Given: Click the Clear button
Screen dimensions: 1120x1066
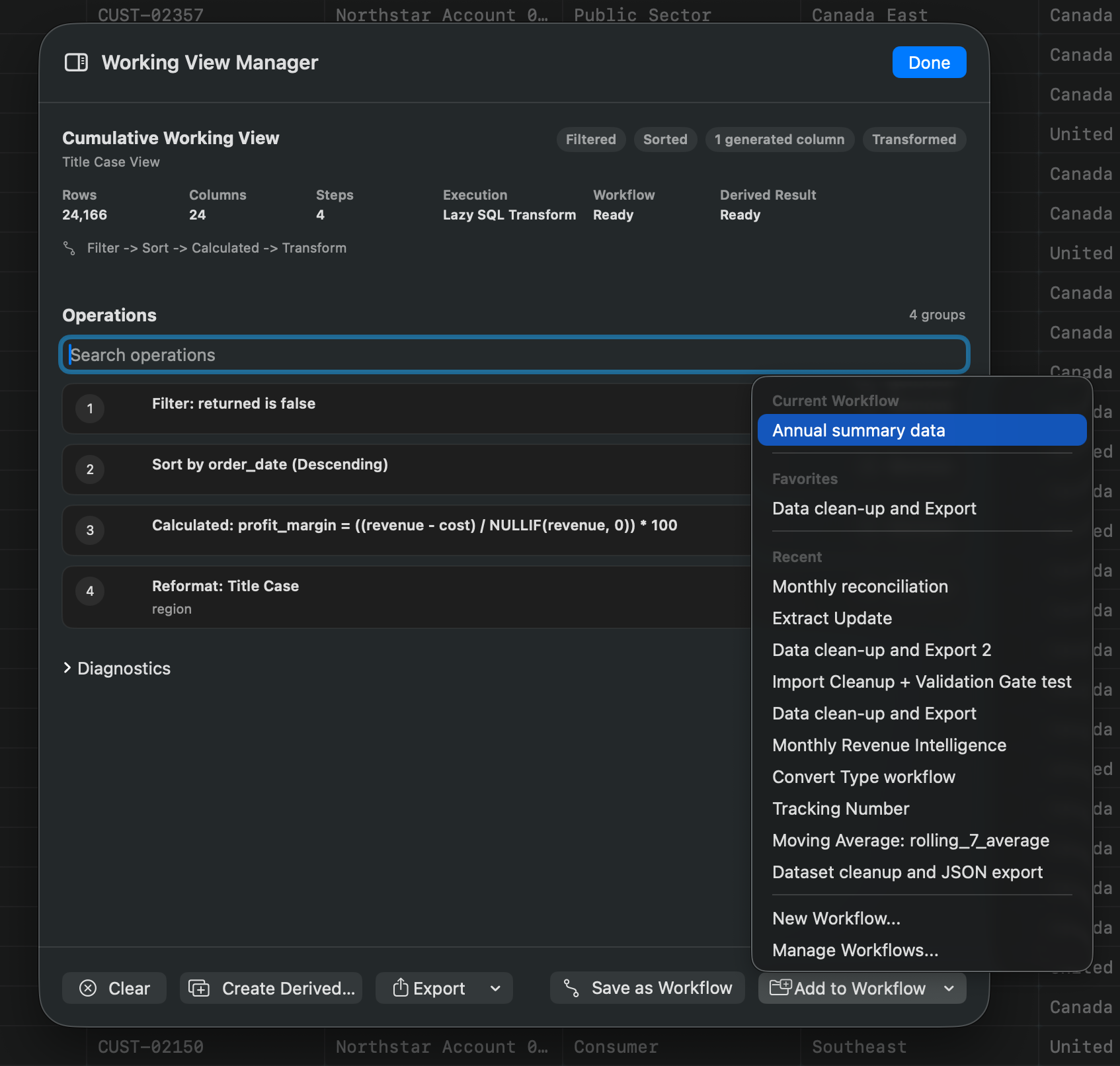Looking at the screenshot, I should pyautogui.click(x=114, y=988).
